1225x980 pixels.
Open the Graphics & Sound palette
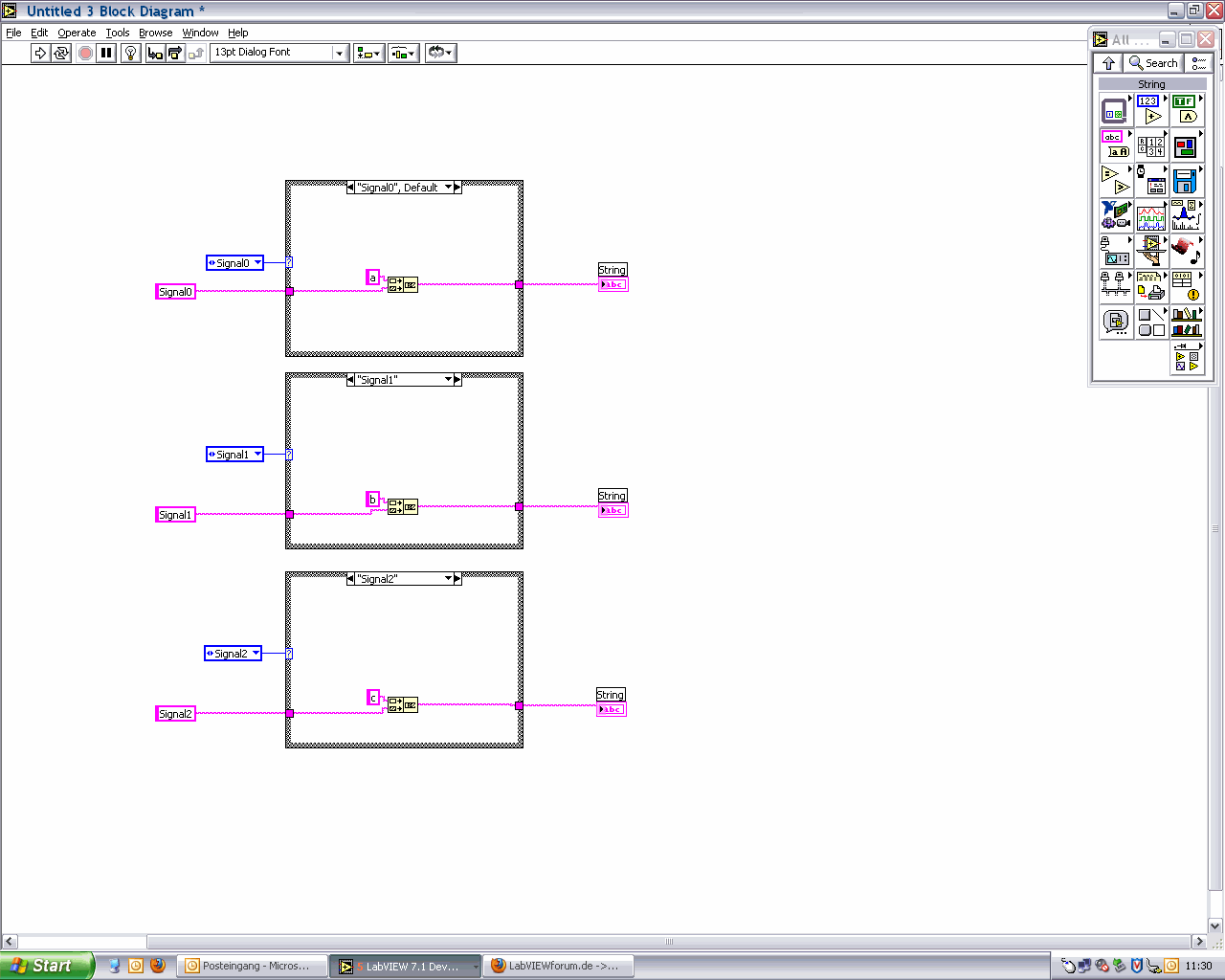coord(1186,250)
